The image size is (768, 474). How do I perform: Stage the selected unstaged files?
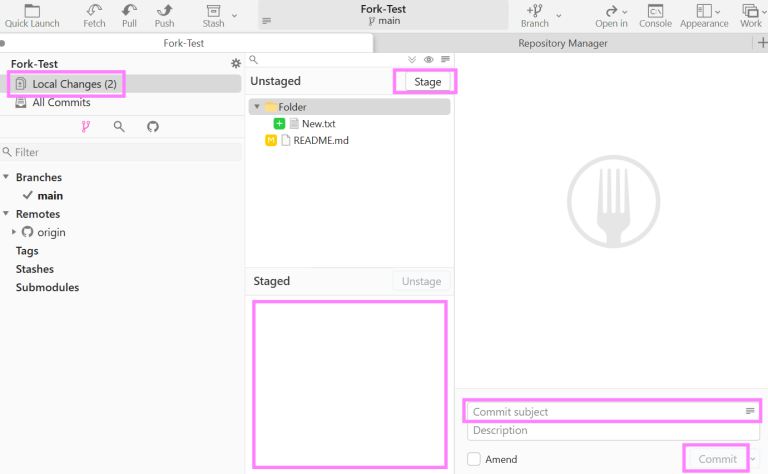tap(428, 82)
